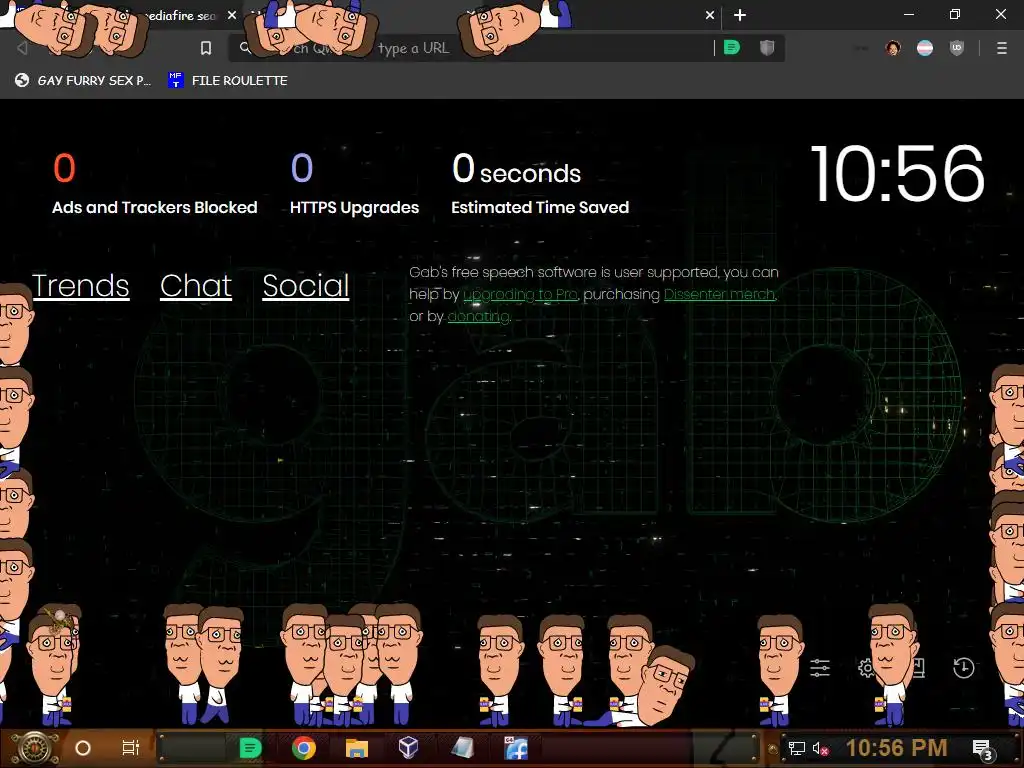Open the uBlock shield extension icon

tap(957, 48)
